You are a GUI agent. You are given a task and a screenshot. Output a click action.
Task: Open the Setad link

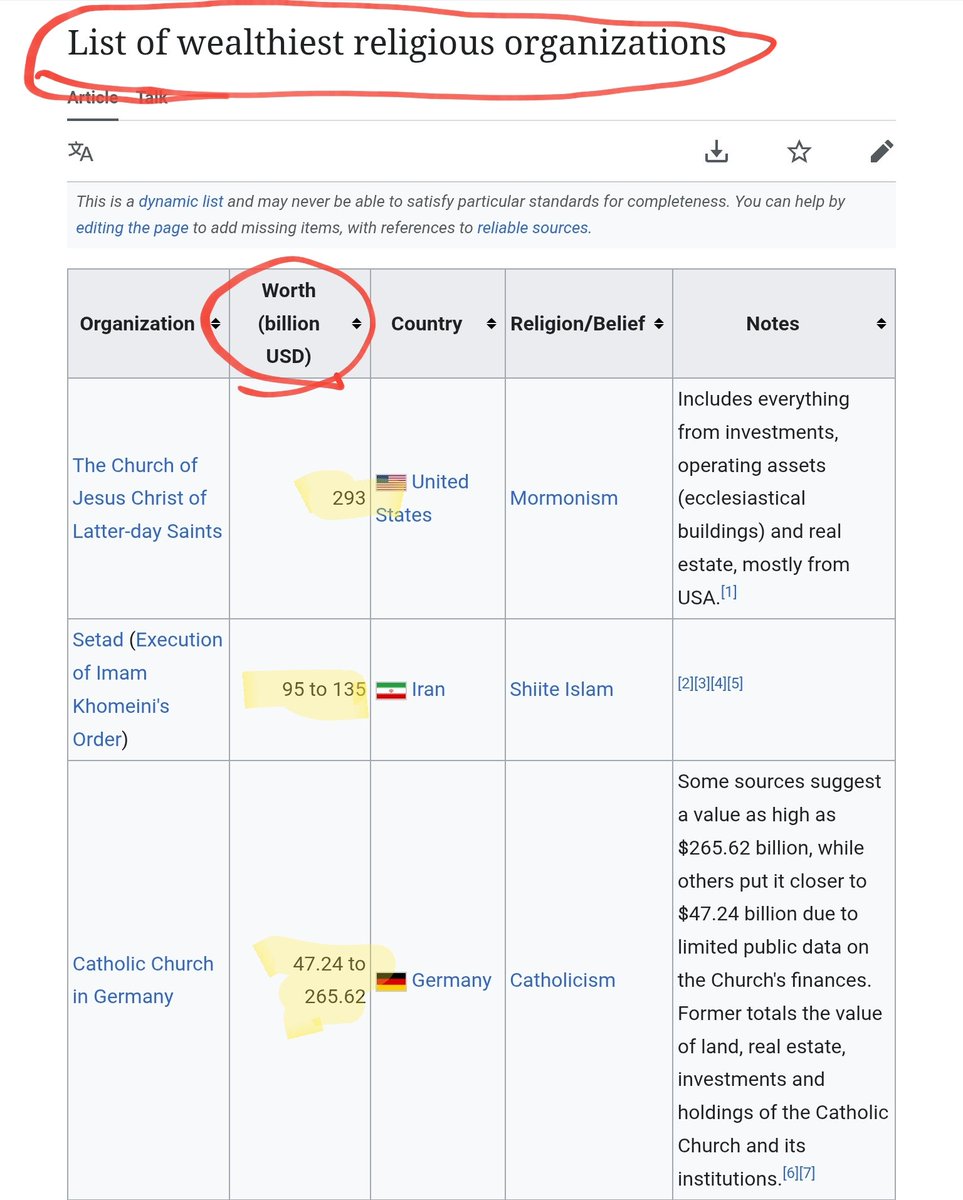(x=98, y=640)
